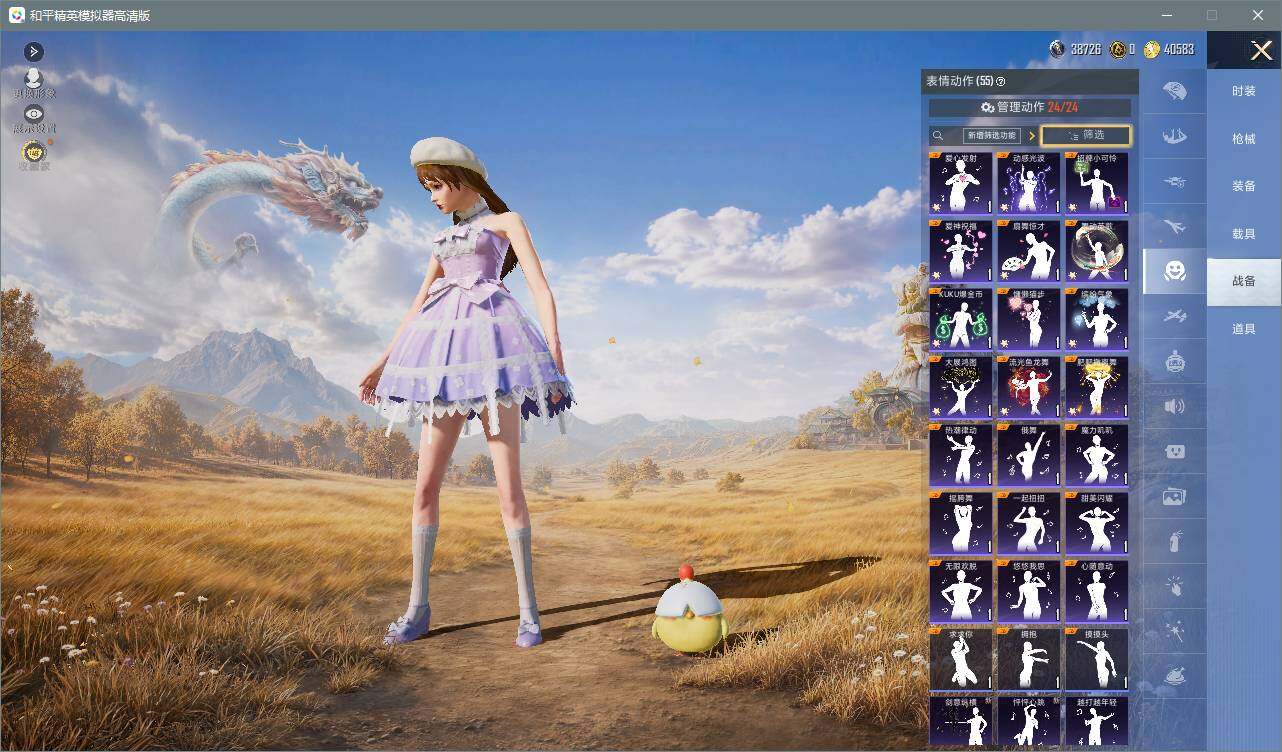Choose the 甜美闪耀 emote
Image resolution: width=1282 pixels, height=752 pixels.
coord(1097,523)
